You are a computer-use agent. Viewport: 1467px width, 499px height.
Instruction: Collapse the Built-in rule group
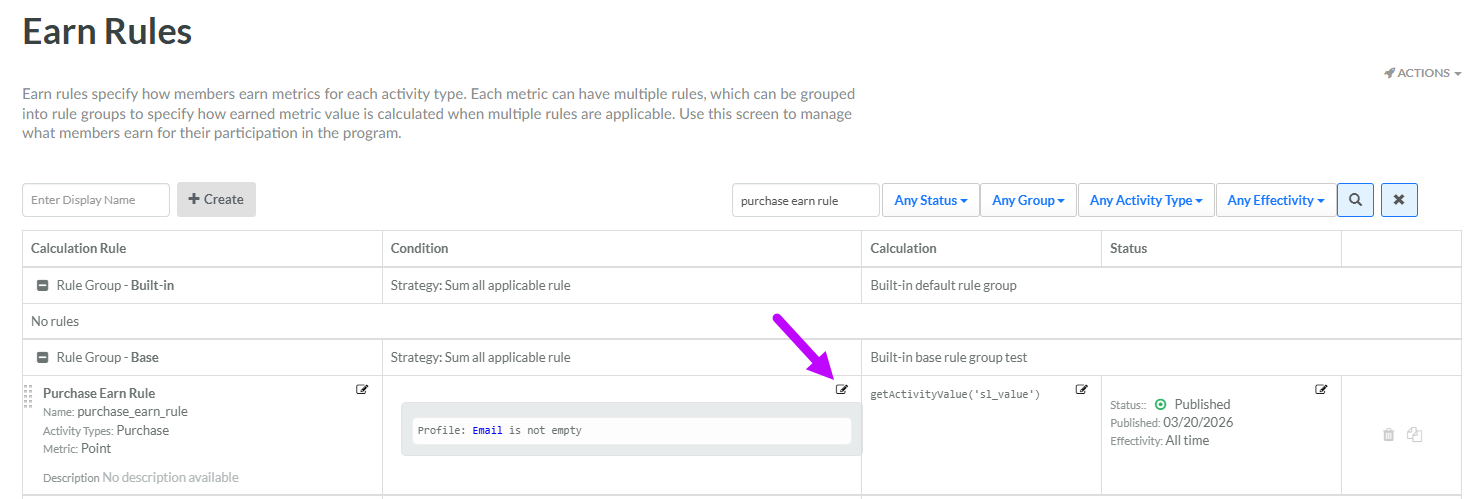coord(43,286)
